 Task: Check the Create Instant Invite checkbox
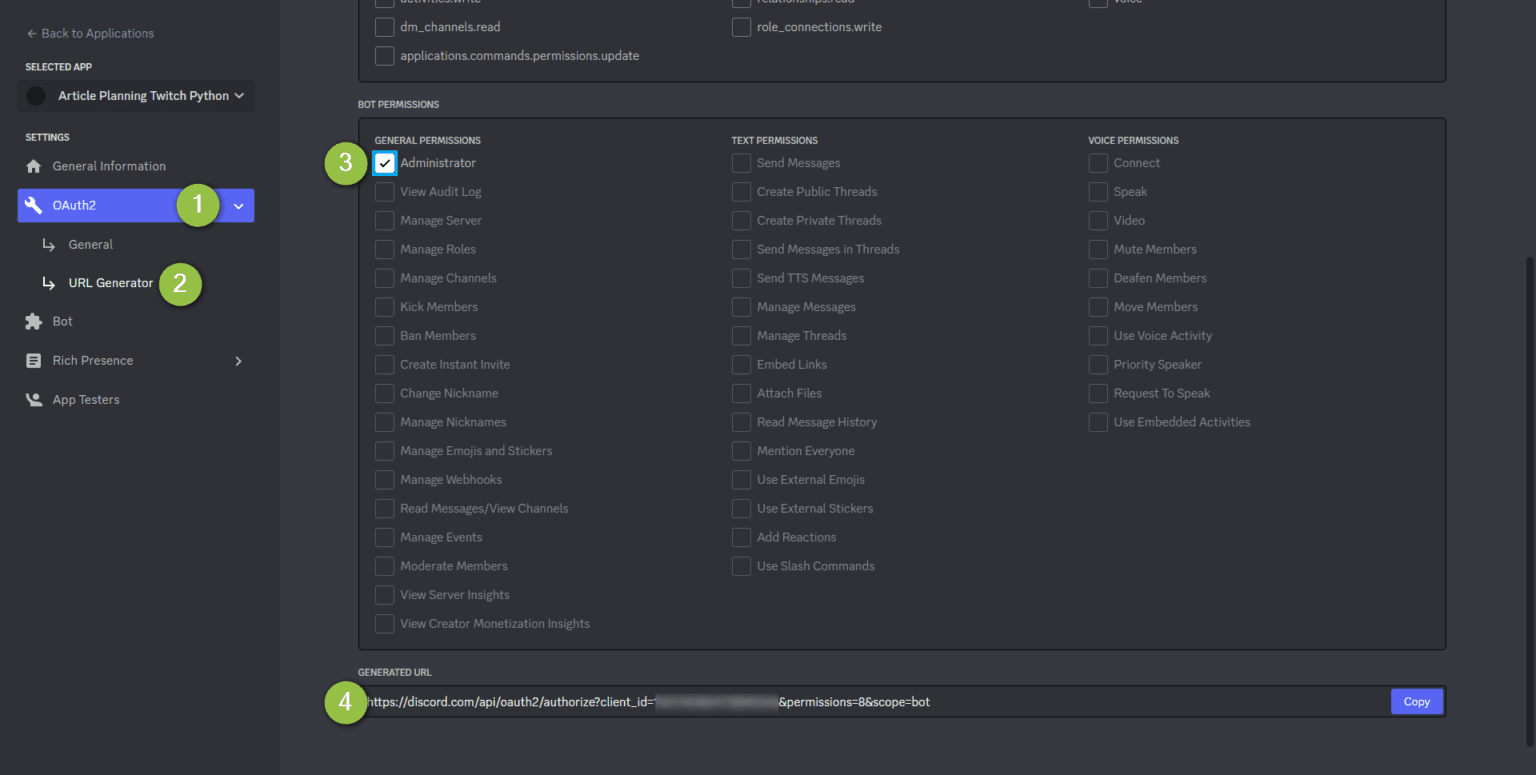385,365
